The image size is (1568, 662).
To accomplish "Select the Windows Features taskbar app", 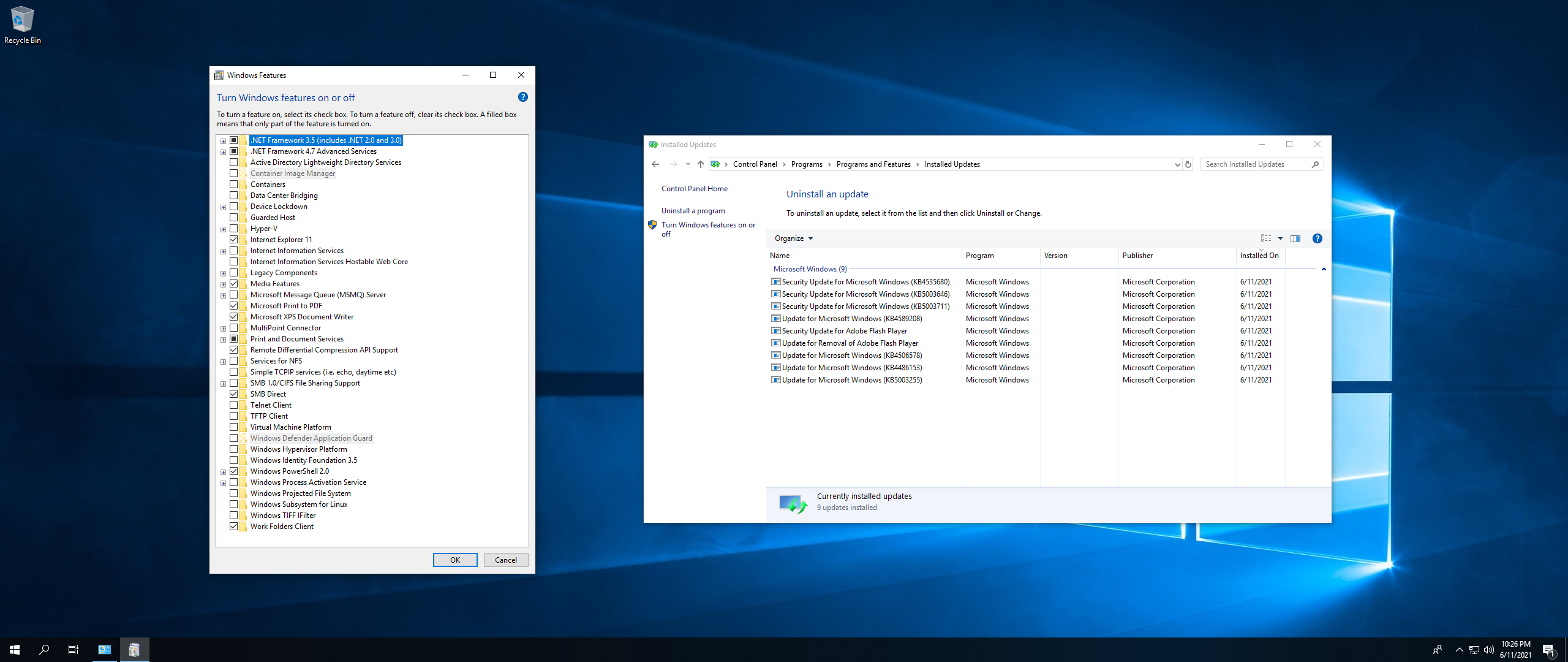I will (x=134, y=650).
